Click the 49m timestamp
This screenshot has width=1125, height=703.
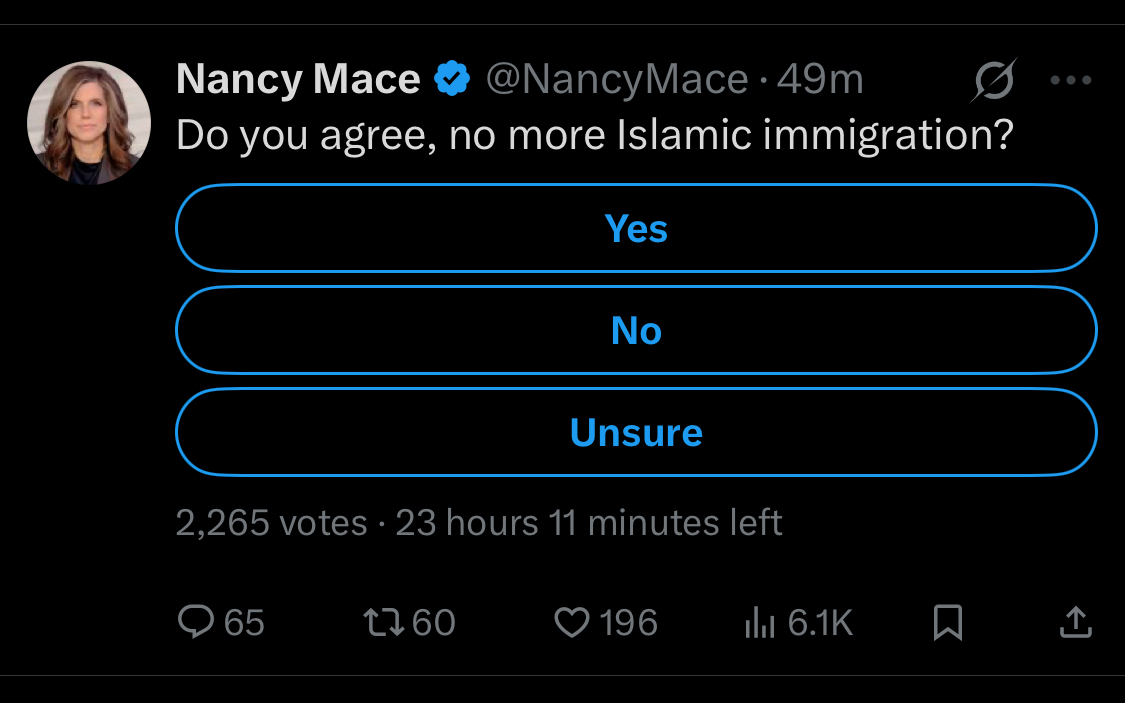click(820, 80)
